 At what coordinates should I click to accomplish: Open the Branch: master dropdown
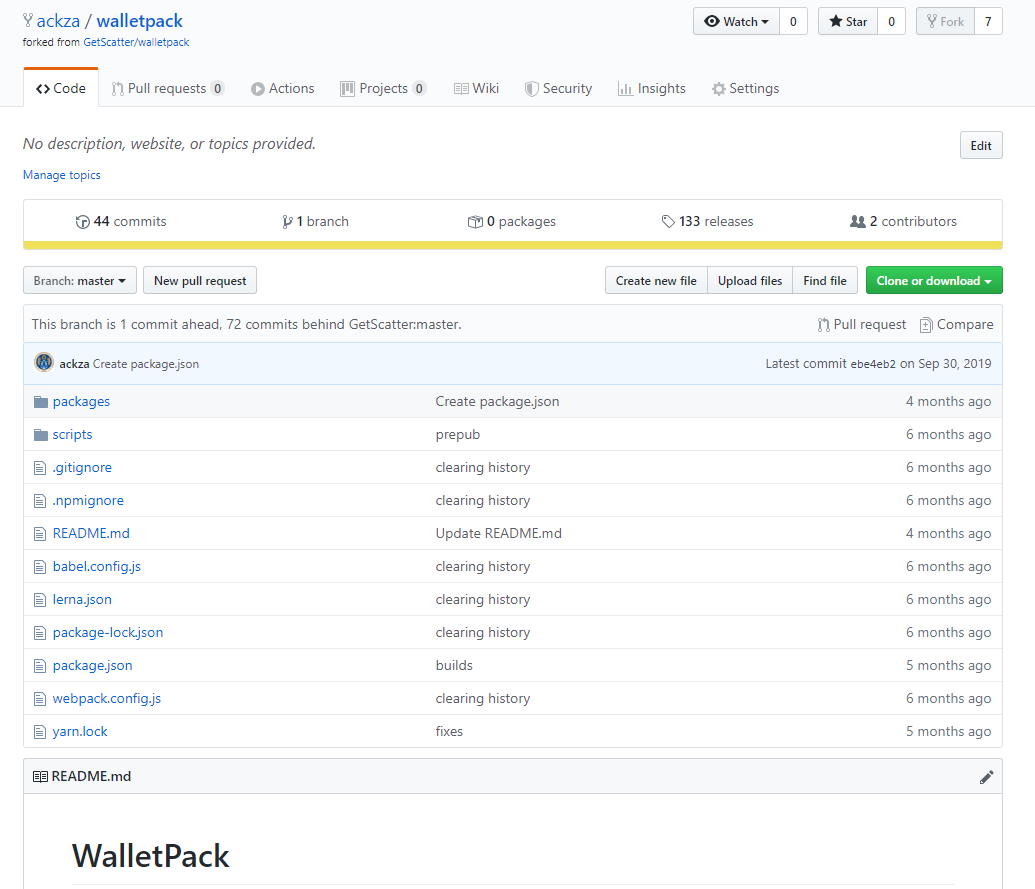pyautogui.click(x=80, y=280)
